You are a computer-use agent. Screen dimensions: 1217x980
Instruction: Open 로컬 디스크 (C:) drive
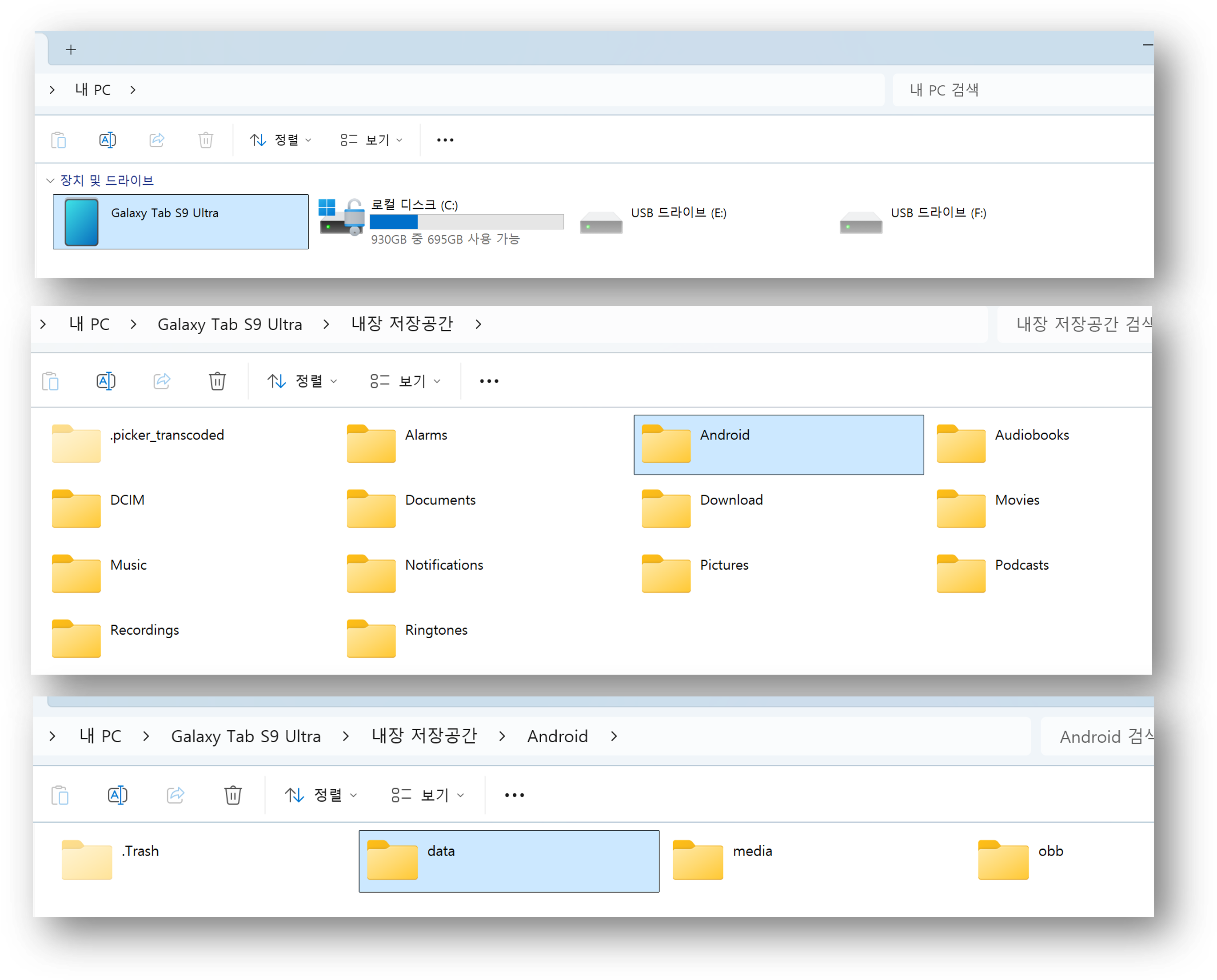point(441,222)
